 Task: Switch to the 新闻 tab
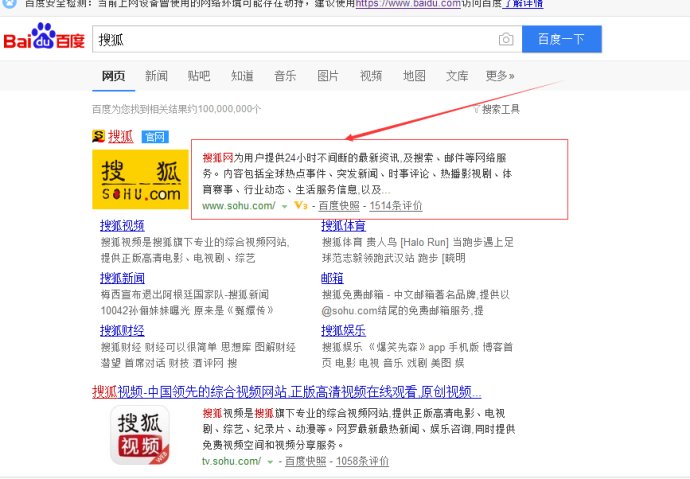156,76
